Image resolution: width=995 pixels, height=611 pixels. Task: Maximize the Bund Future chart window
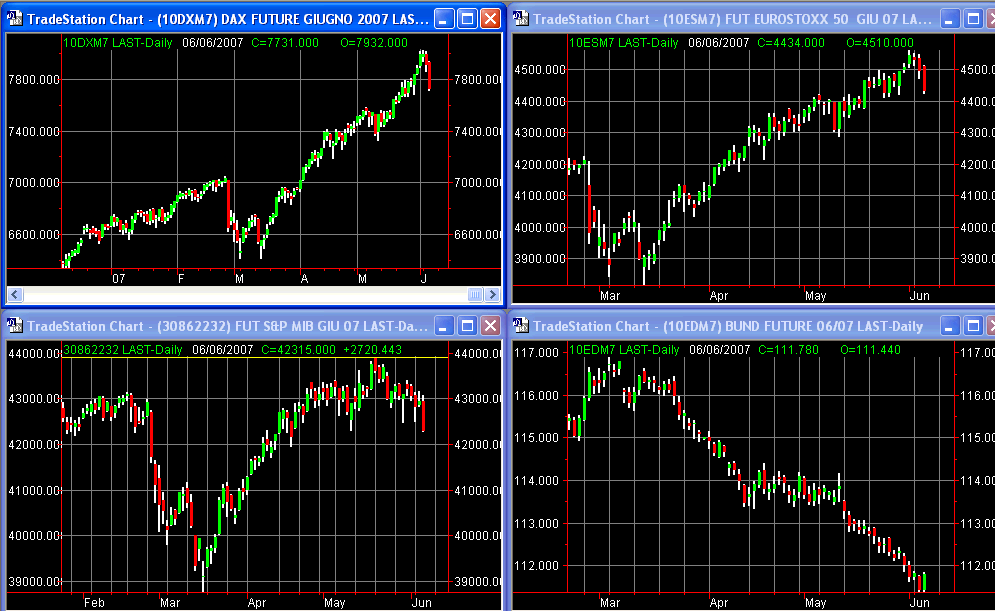tap(974, 326)
